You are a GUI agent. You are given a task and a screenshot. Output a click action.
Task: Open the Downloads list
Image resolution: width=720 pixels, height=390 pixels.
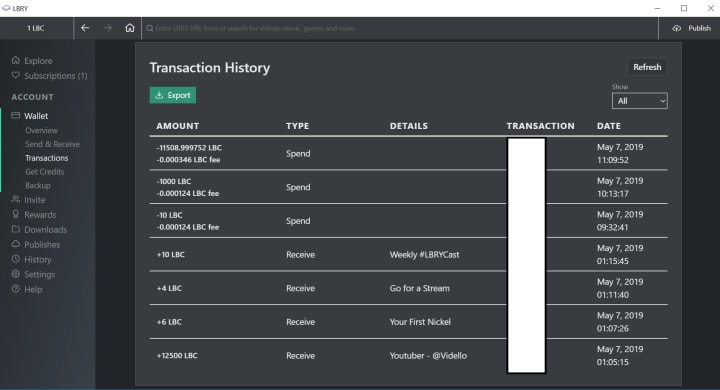point(45,230)
